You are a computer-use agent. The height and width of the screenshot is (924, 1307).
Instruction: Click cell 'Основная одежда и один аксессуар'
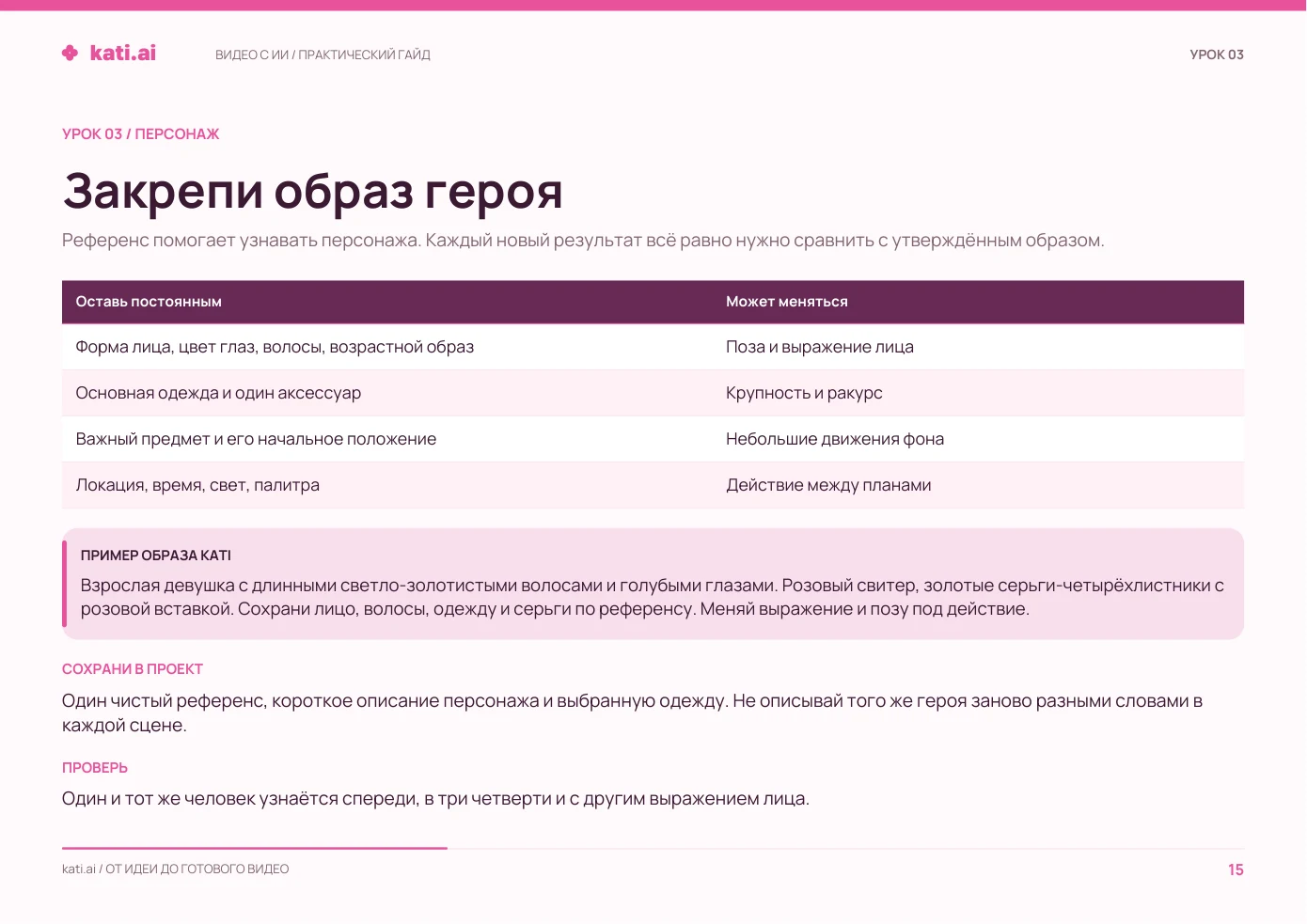click(x=218, y=393)
